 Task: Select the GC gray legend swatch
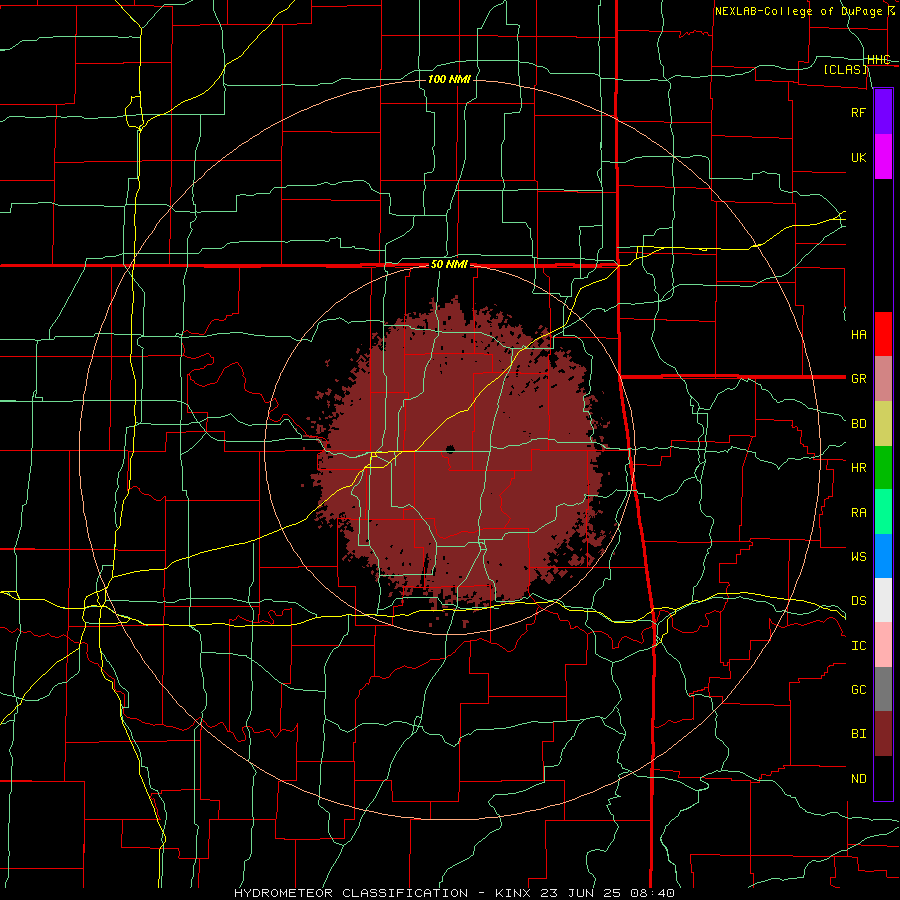click(x=883, y=689)
